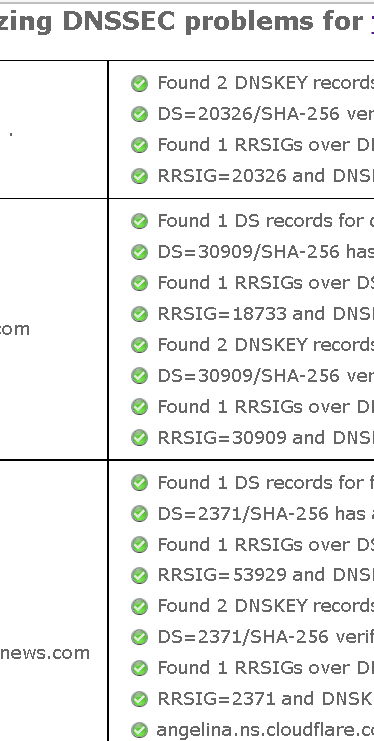Click the 'Found 1 DS records for' text in com section
Screen dimensions: 374x741
[x=266, y=221]
